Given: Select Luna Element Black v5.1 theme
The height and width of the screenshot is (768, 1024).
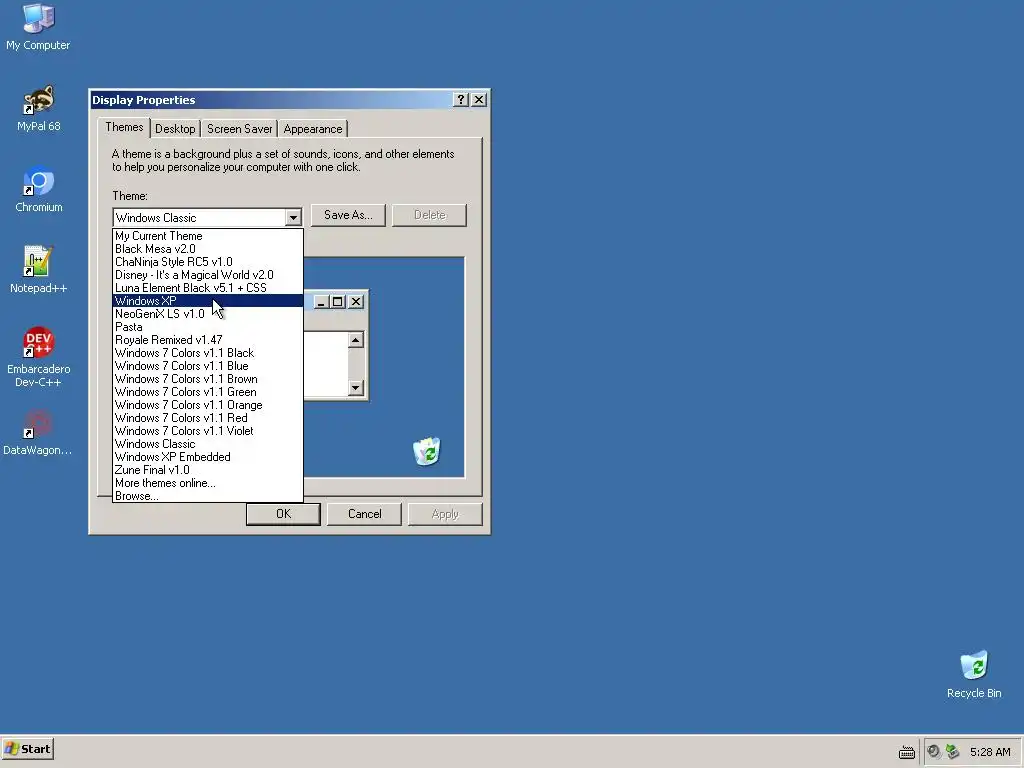Looking at the screenshot, I should click(208, 288).
